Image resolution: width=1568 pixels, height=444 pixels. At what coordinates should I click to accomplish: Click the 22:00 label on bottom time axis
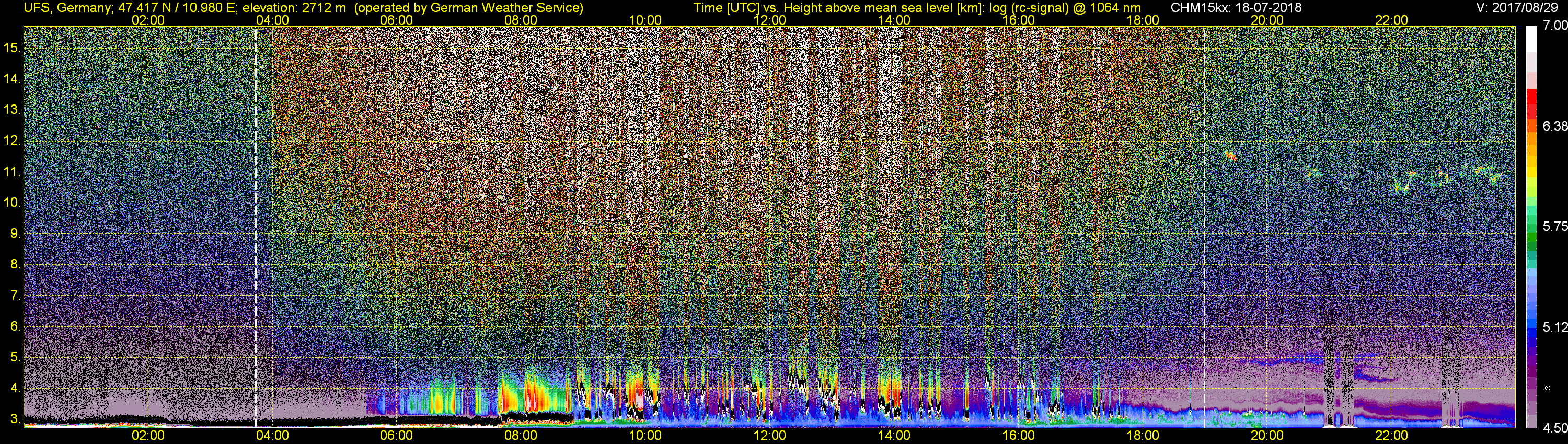[1391, 436]
